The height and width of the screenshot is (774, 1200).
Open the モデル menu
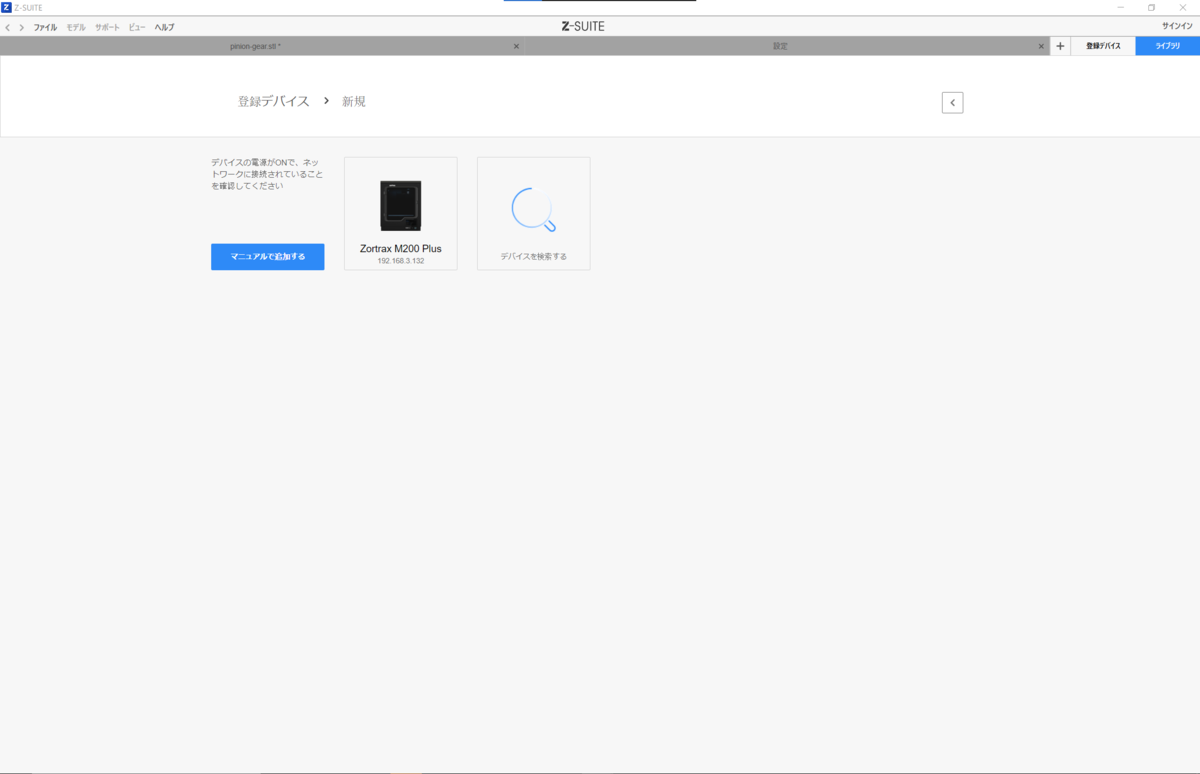pyautogui.click(x=76, y=27)
